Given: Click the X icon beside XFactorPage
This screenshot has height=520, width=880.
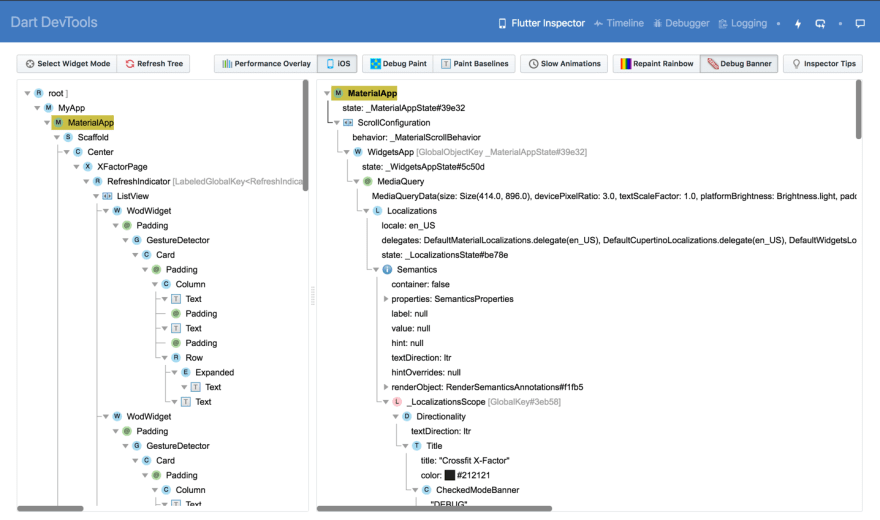Looking at the screenshot, I should tap(88, 167).
